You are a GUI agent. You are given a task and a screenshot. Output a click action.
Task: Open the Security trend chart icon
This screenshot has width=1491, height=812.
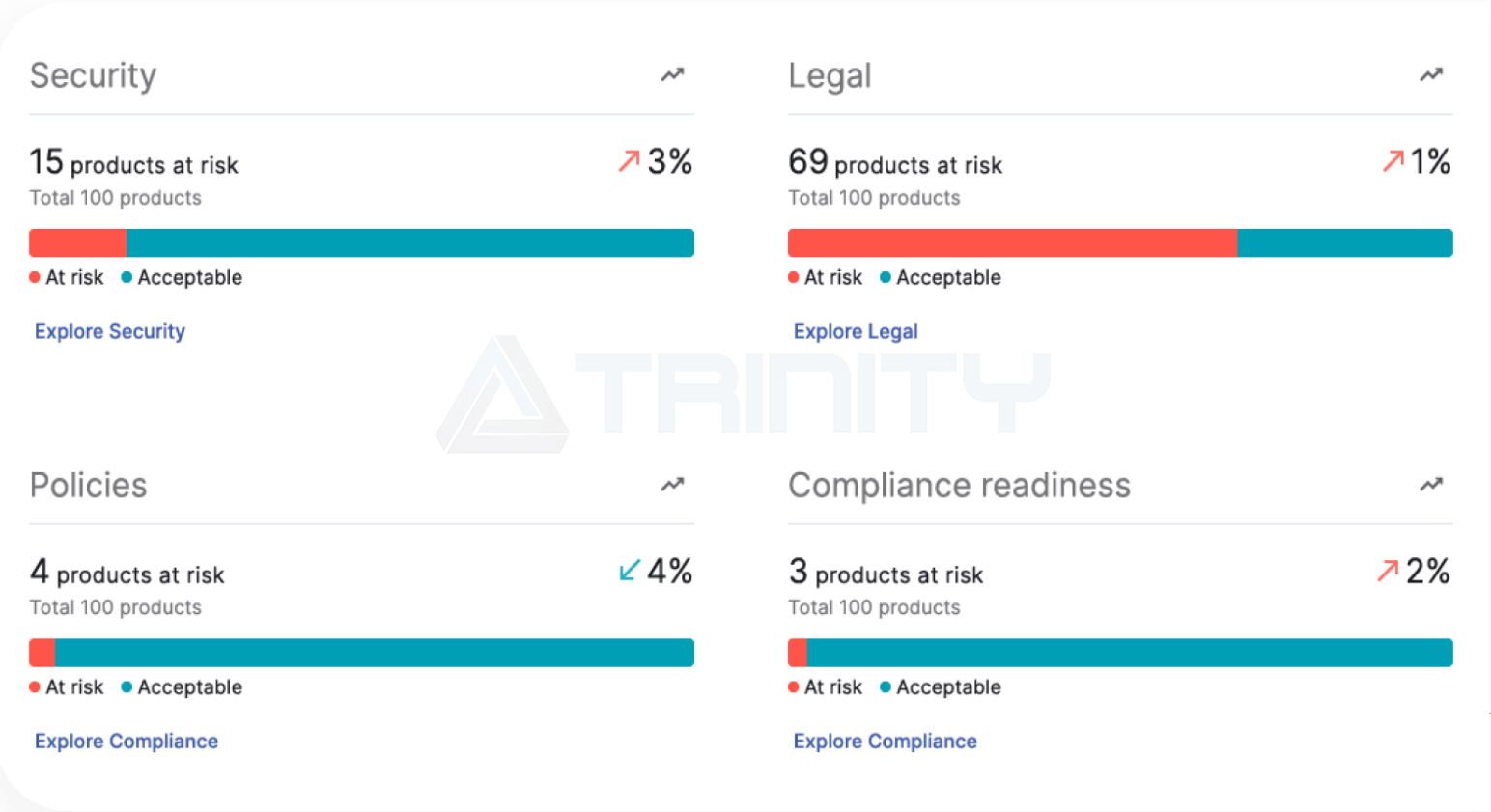[x=672, y=74]
